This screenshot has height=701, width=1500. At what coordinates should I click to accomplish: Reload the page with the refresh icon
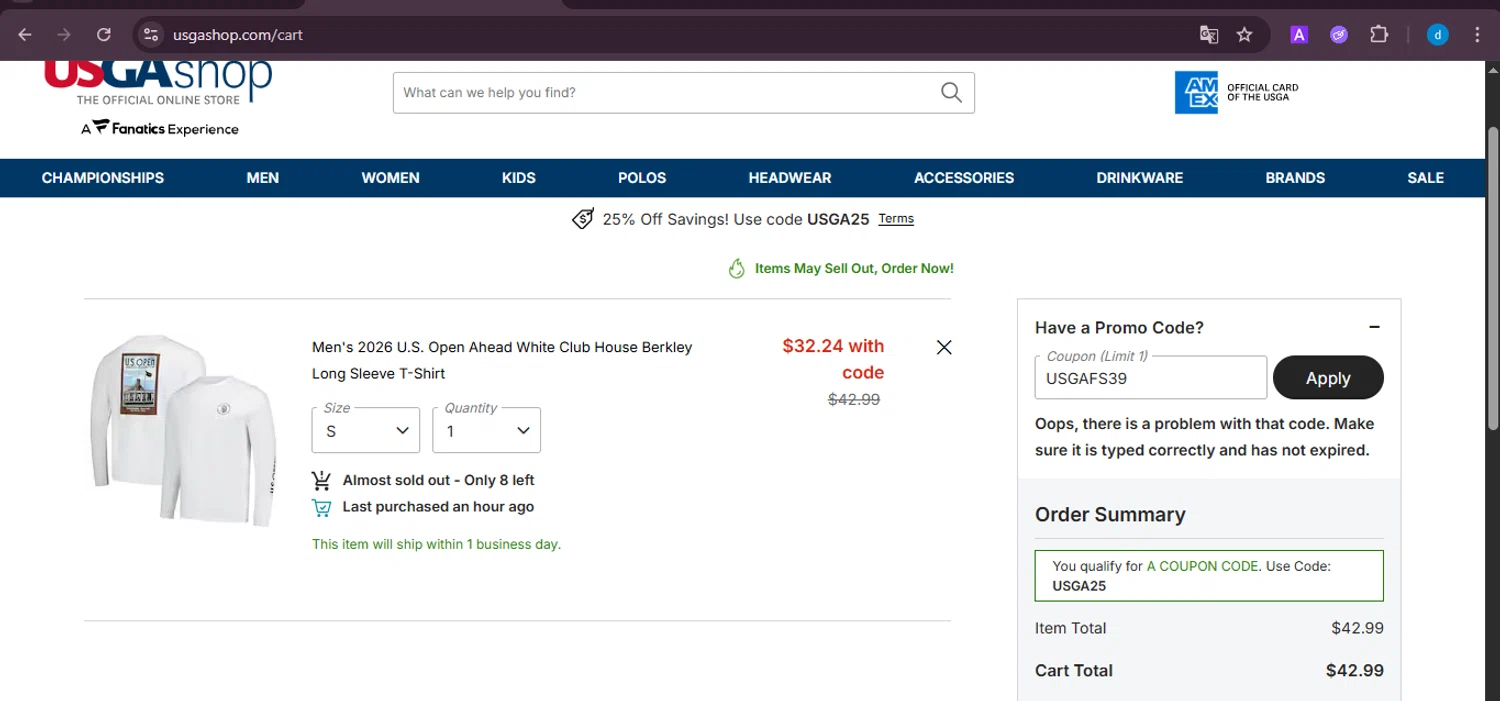point(104,35)
